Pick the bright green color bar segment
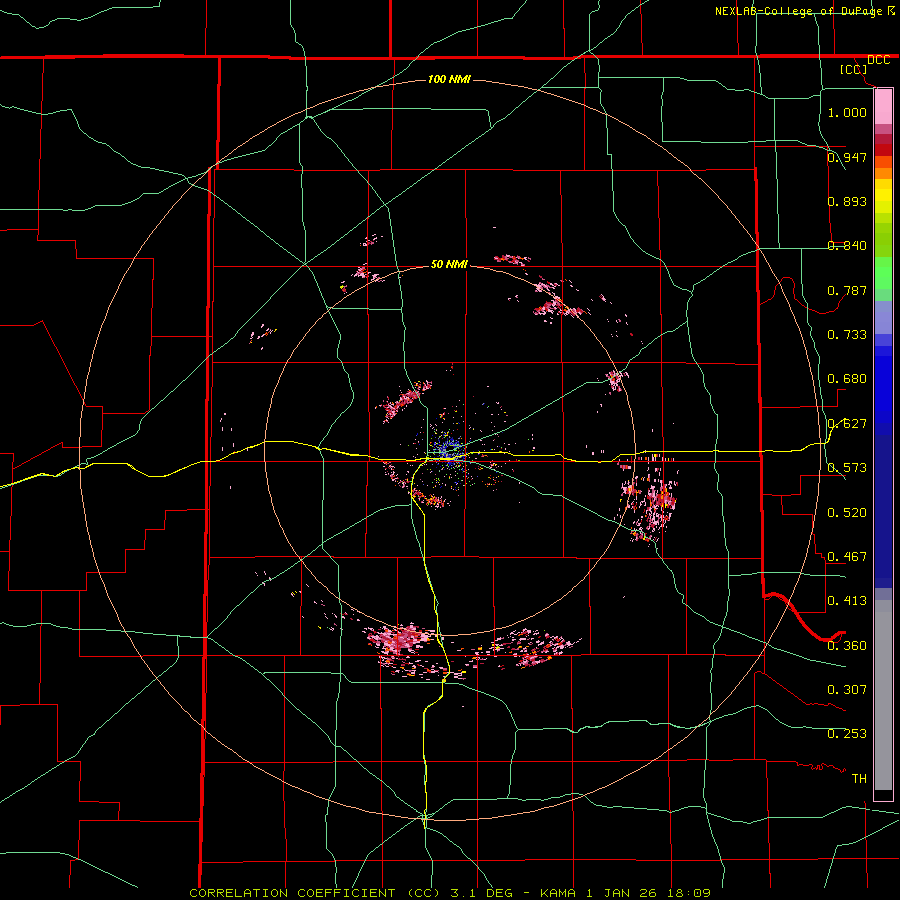Screen dimensions: 900x900 883,273
